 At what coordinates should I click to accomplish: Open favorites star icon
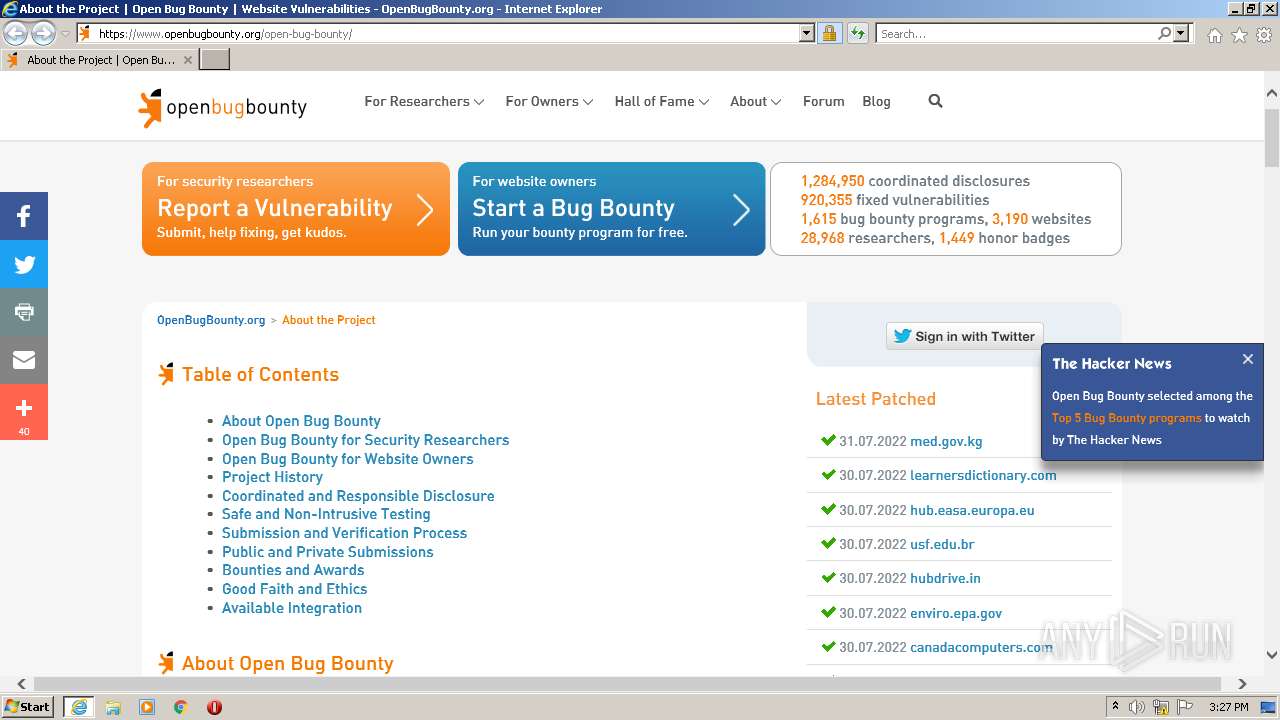1239,35
